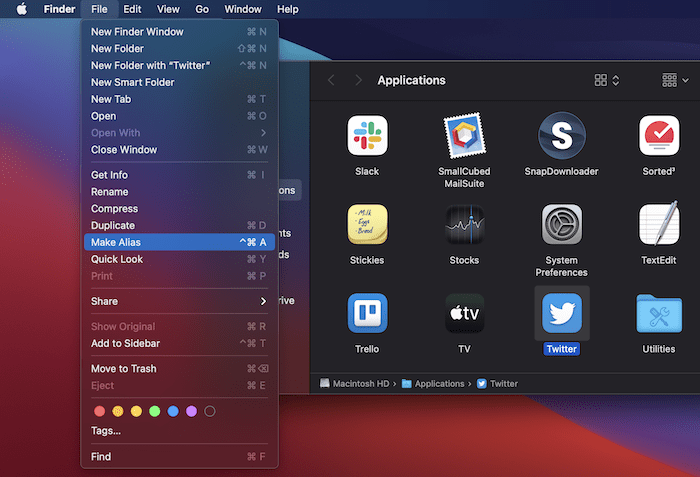Click the Twitter label under the icon
Screen dimensions: 700x477
[562, 349]
